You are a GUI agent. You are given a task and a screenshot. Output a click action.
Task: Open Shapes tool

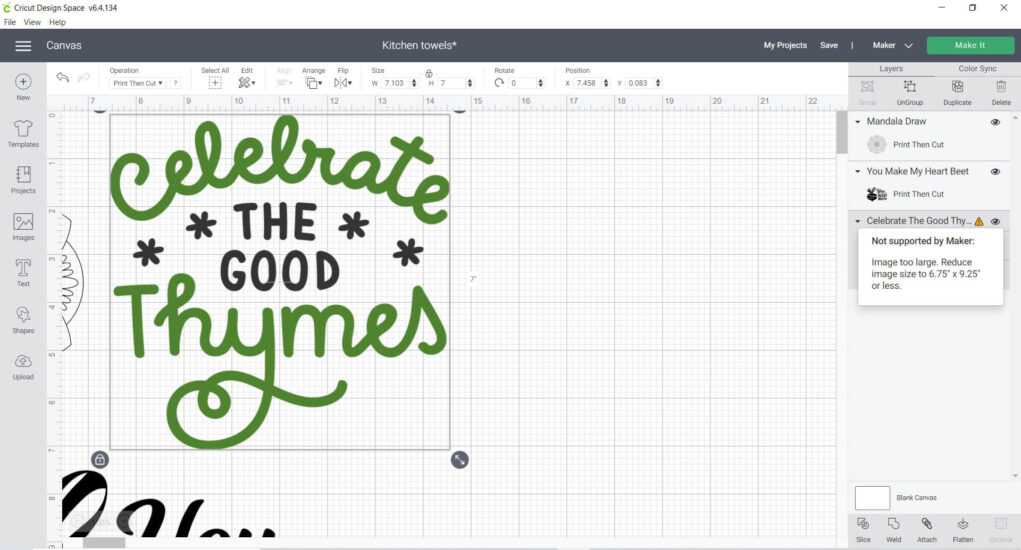(x=23, y=320)
